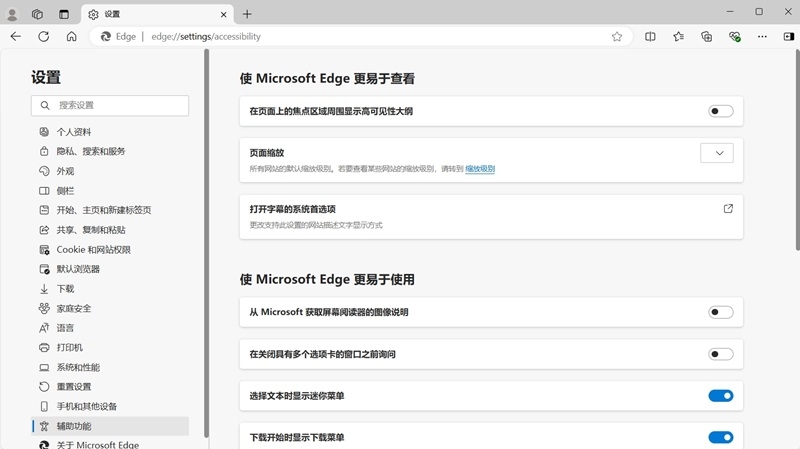Click the 打印机 printer icon
Viewport: 800px width, 449px height.
[x=44, y=347]
